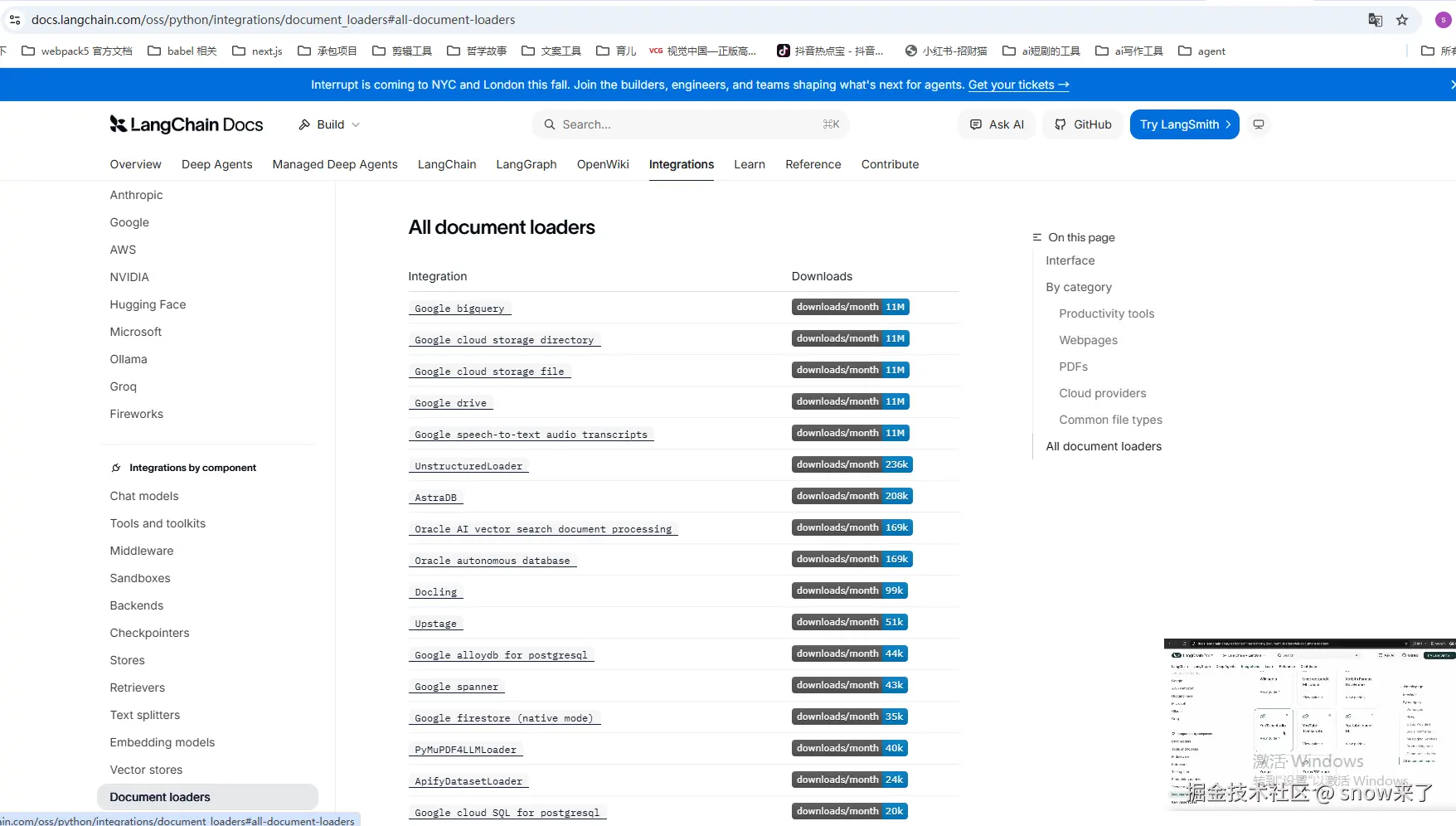Jump to Common file types section
Screen dimensions: 1456x826
(x=1111, y=420)
